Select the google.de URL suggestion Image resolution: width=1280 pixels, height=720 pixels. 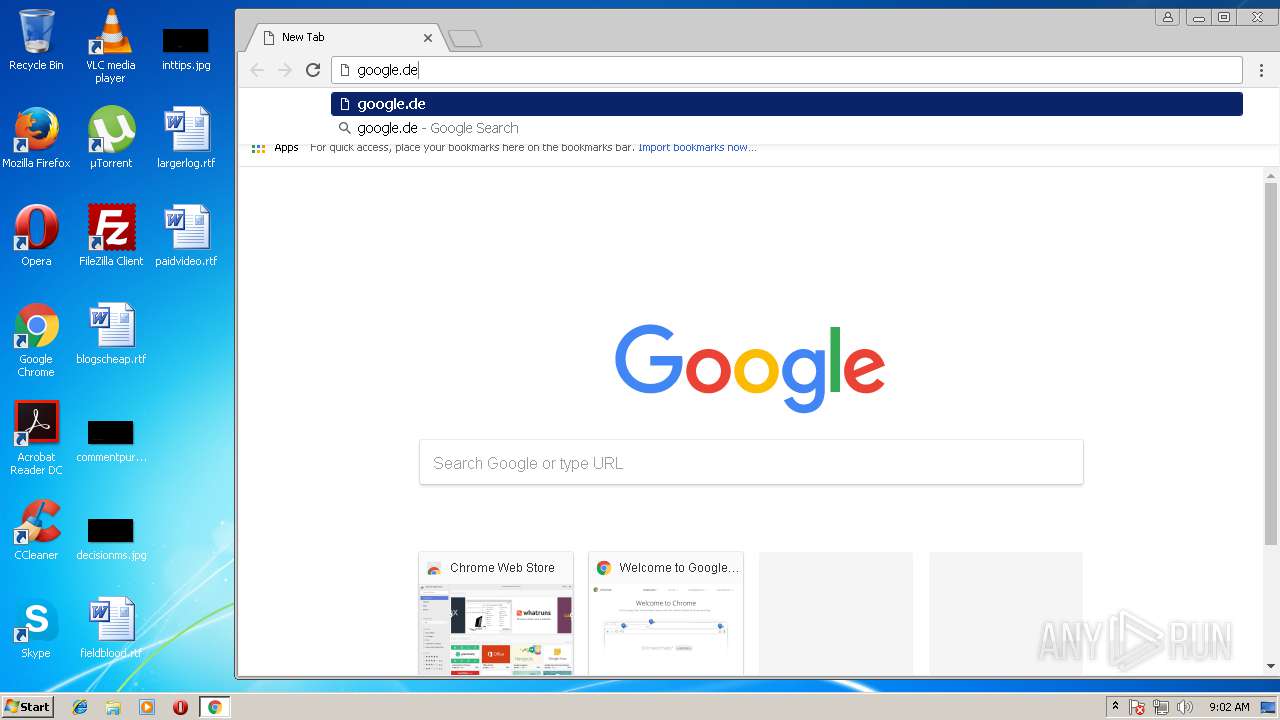click(x=786, y=104)
